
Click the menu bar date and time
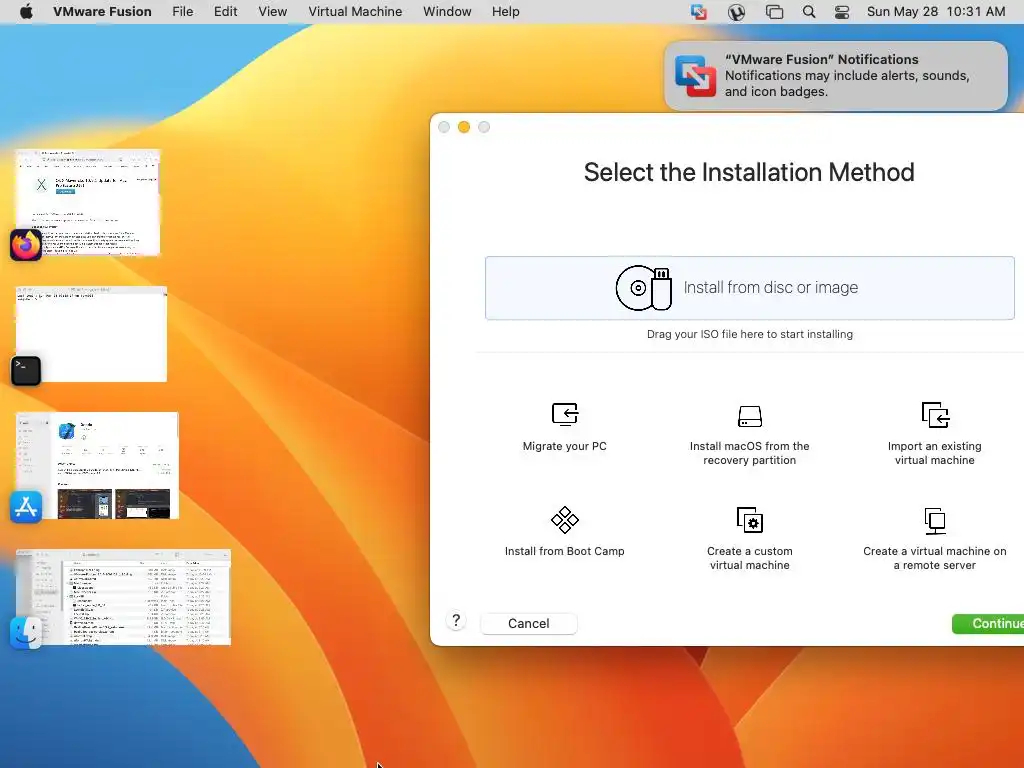[936, 12]
